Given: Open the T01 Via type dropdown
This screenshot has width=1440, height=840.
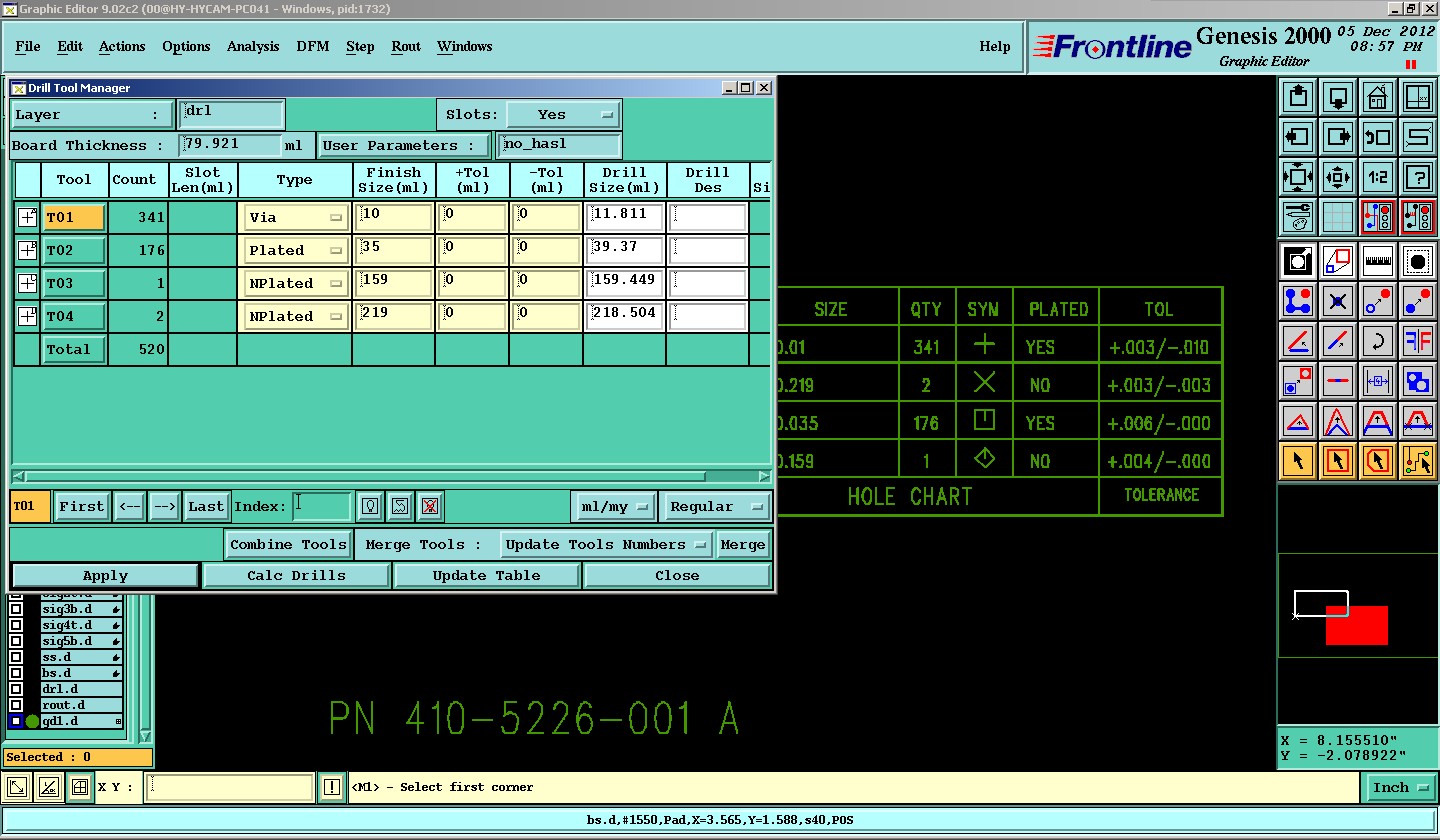Looking at the screenshot, I should click(x=296, y=218).
